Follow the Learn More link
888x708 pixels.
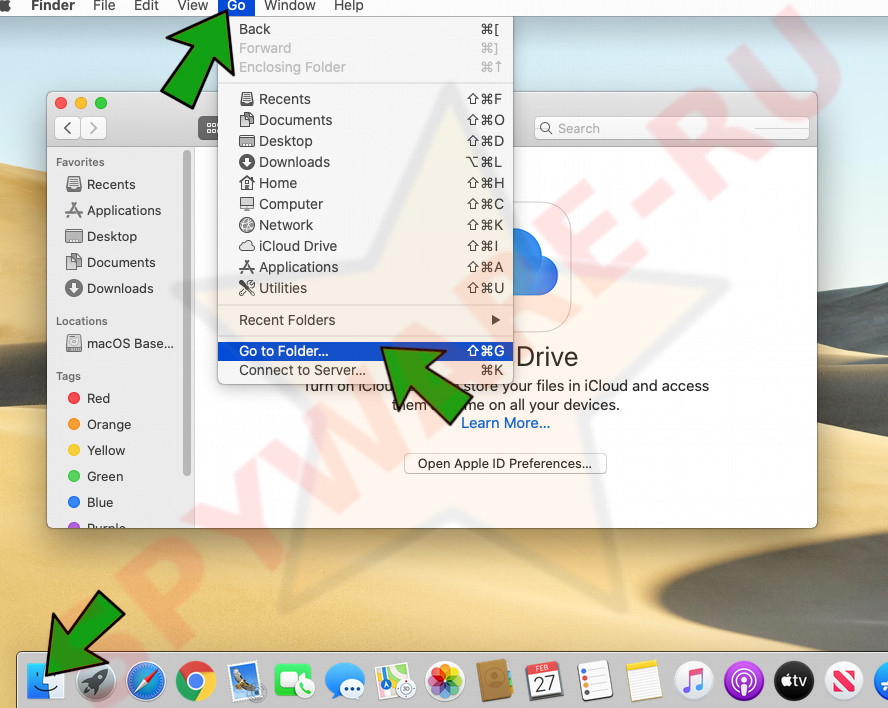(505, 423)
